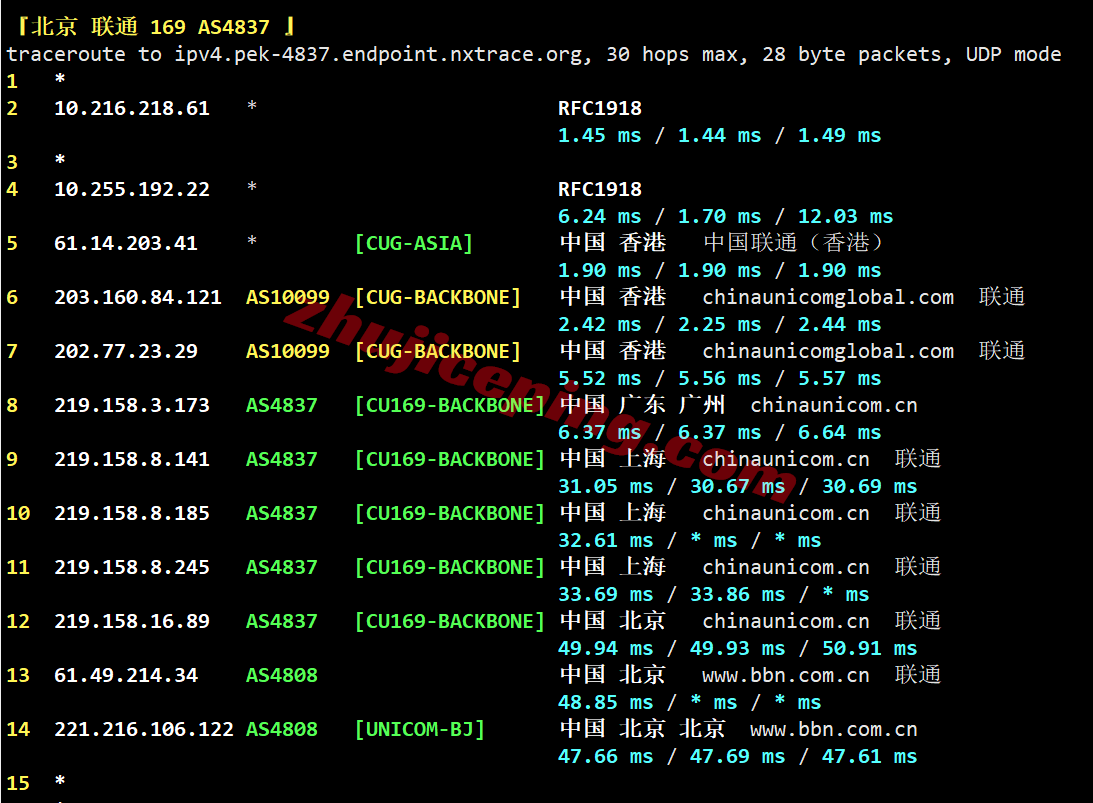Click AS10099 on hop 6 row
The height and width of the screenshot is (803, 1093).
(287, 297)
